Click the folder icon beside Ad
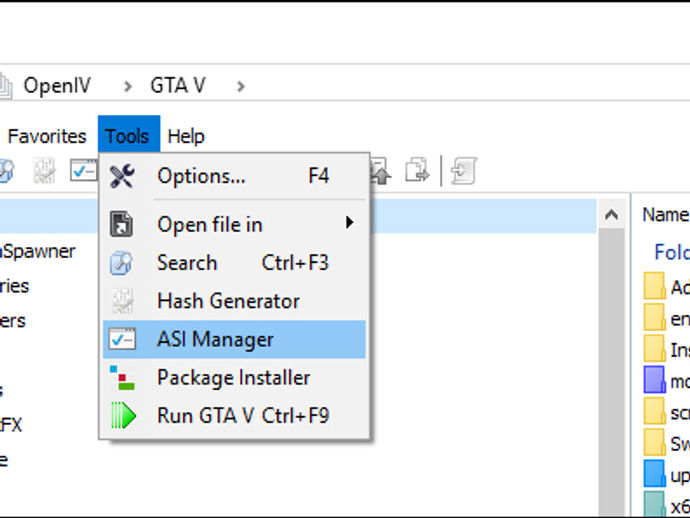The image size is (690, 518). click(x=654, y=286)
